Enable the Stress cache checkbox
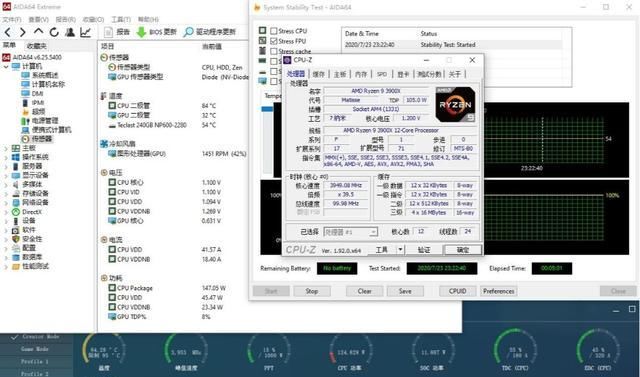Viewport: 640px width, 377px height. click(x=274, y=51)
